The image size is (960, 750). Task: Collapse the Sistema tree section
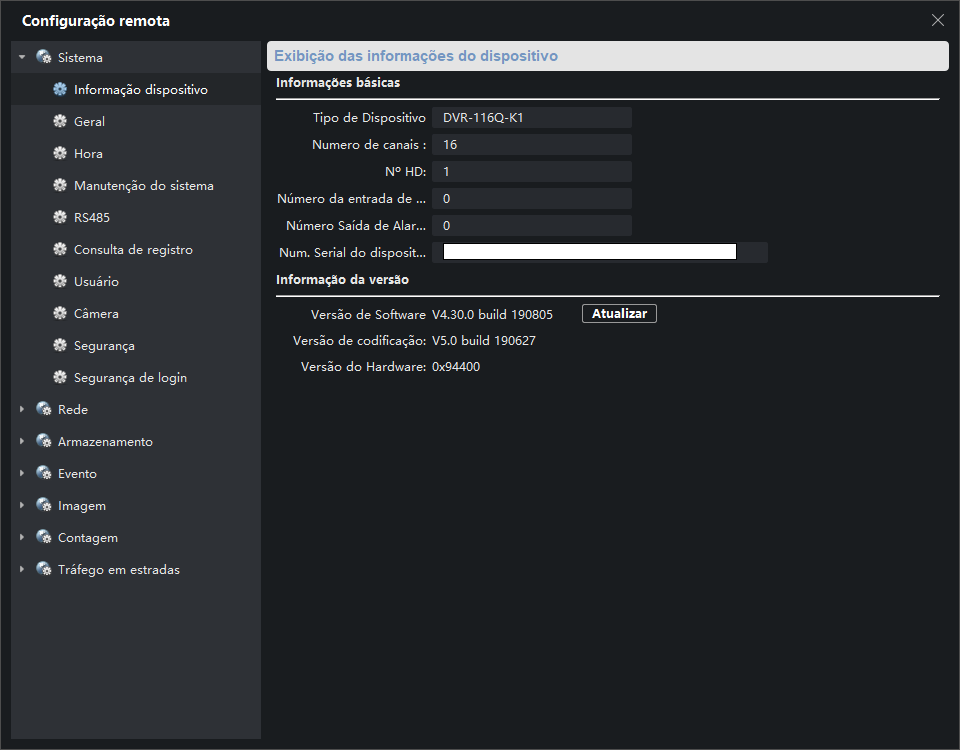coord(22,58)
